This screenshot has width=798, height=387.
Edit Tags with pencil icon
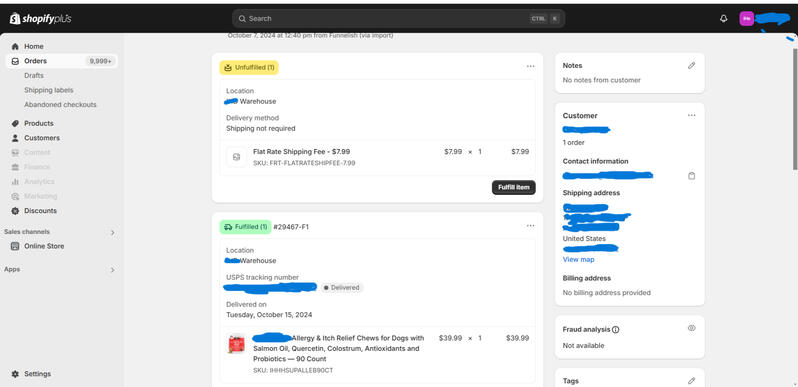point(691,380)
